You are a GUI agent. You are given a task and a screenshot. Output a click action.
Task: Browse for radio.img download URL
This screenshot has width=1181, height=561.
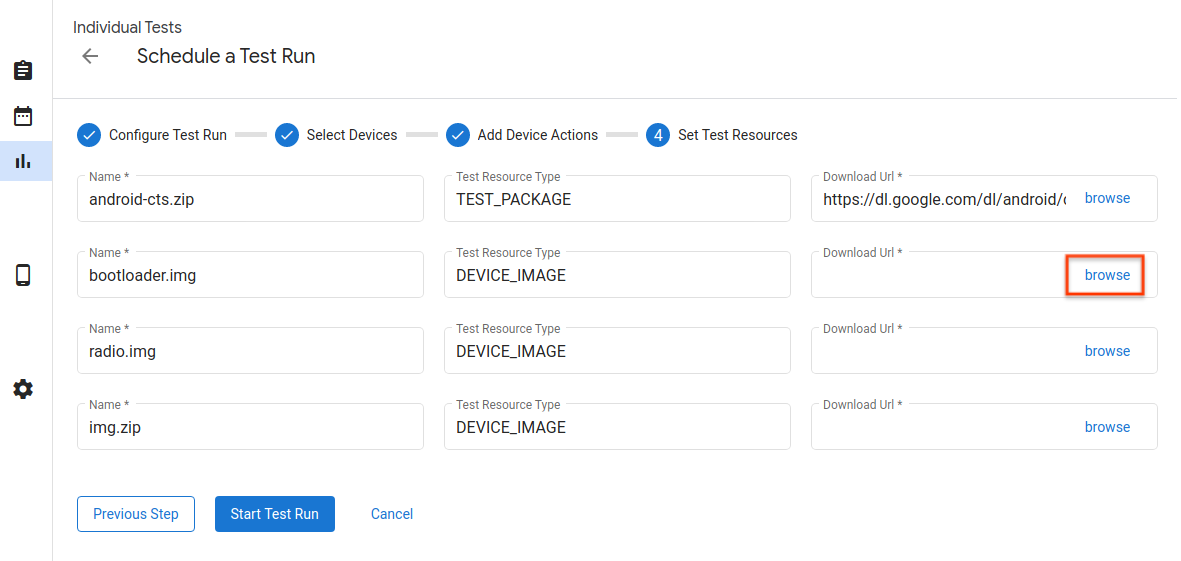(1107, 351)
